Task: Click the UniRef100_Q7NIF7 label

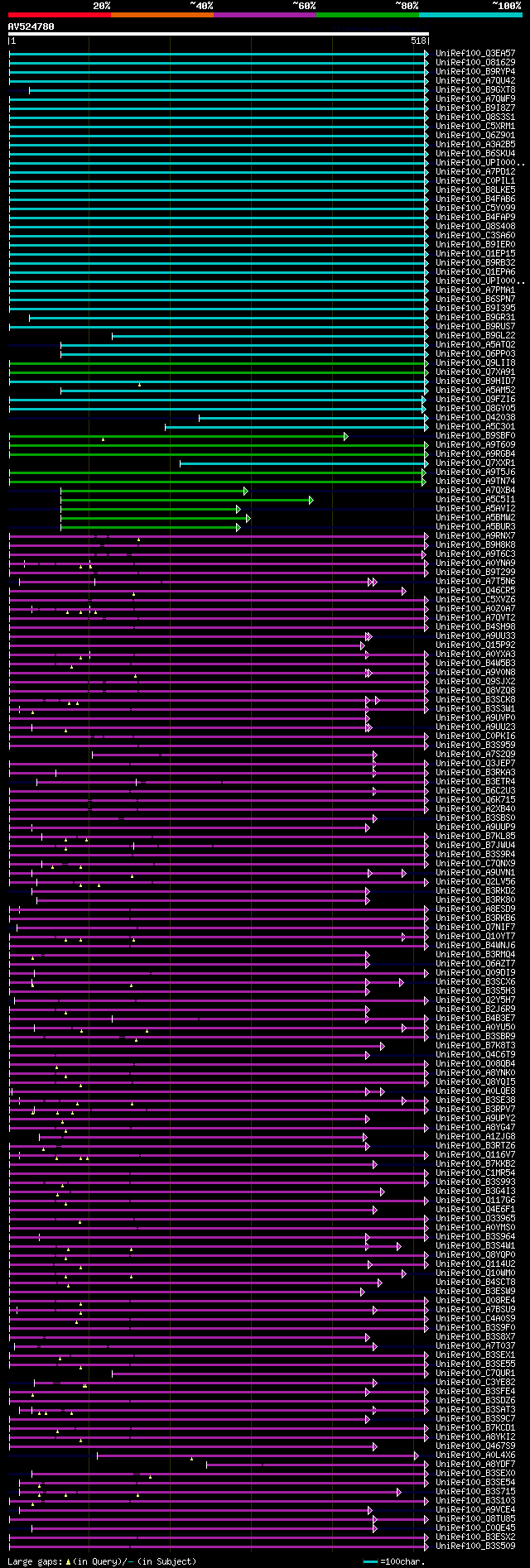Action: [475, 928]
